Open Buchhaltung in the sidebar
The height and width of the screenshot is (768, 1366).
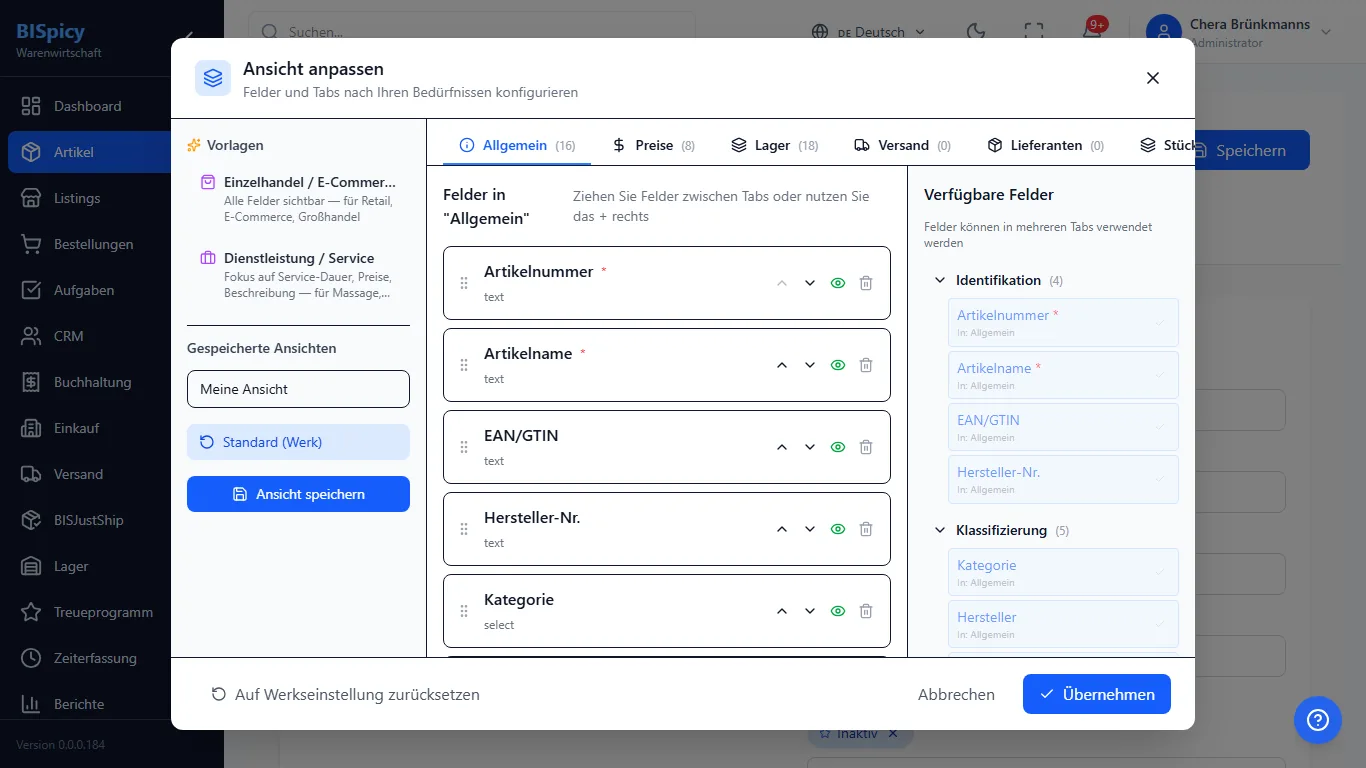tap(112, 382)
